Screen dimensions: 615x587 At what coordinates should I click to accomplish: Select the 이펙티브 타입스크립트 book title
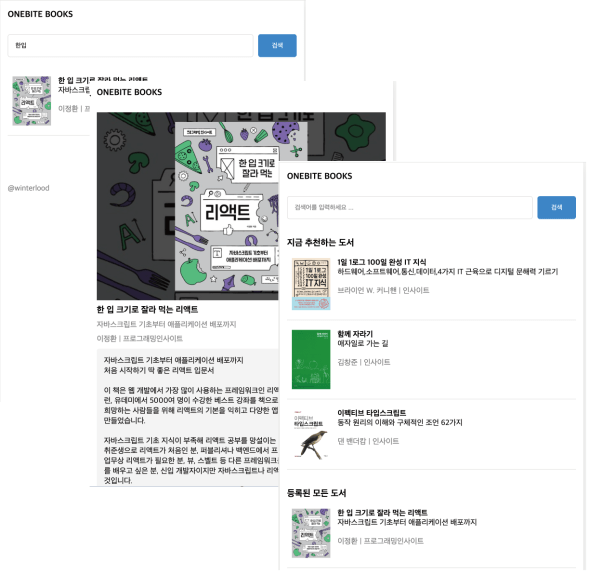tap(371, 413)
